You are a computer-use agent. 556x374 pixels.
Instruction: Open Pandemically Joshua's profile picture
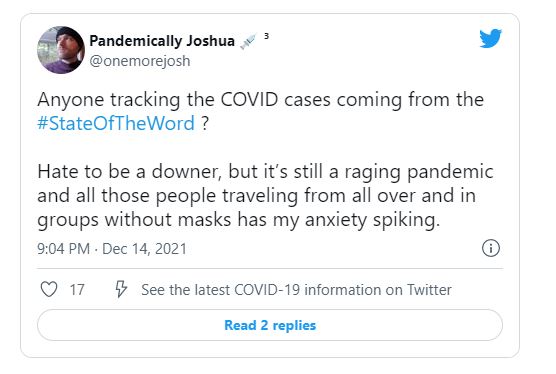[x=61, y=50]
